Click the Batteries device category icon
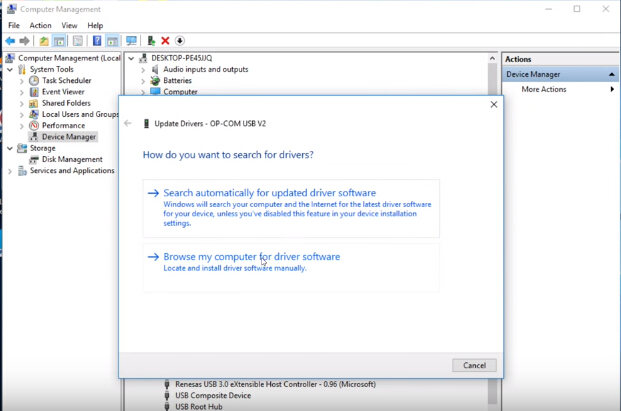Image resolution: width=621 pixels, height=411 pixels. click(x=155, y=81)
